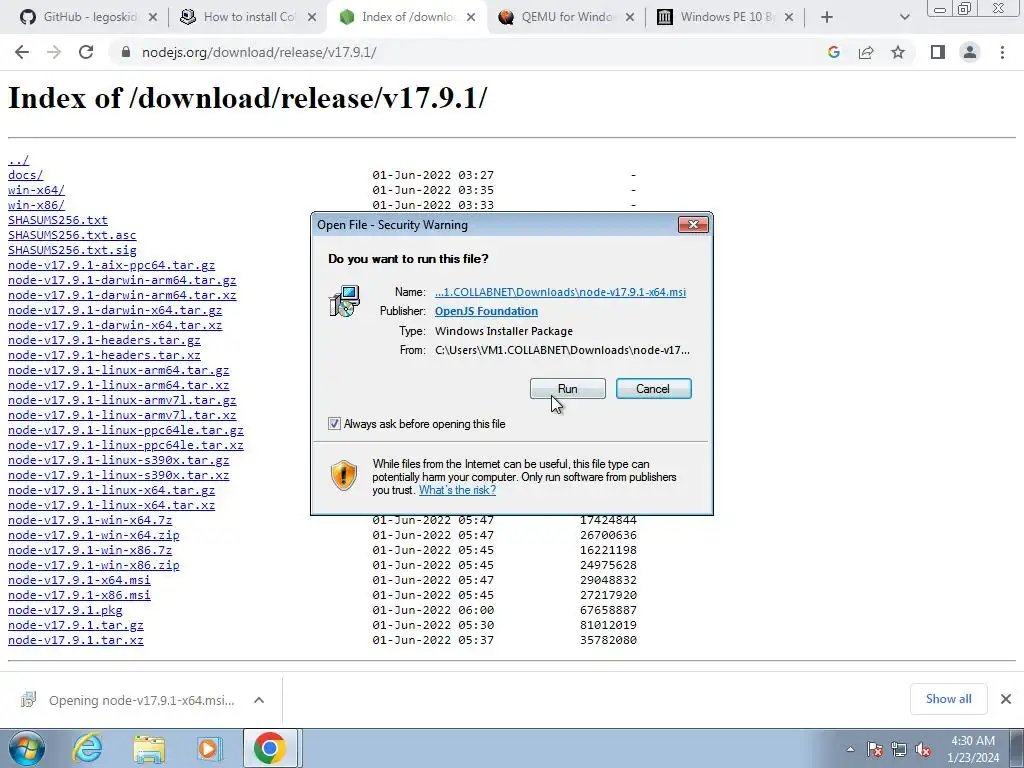This screenshot has height=768, width=1024.
Task: Click the shield warning icon in dialog
Action: (x=344, y=475)
